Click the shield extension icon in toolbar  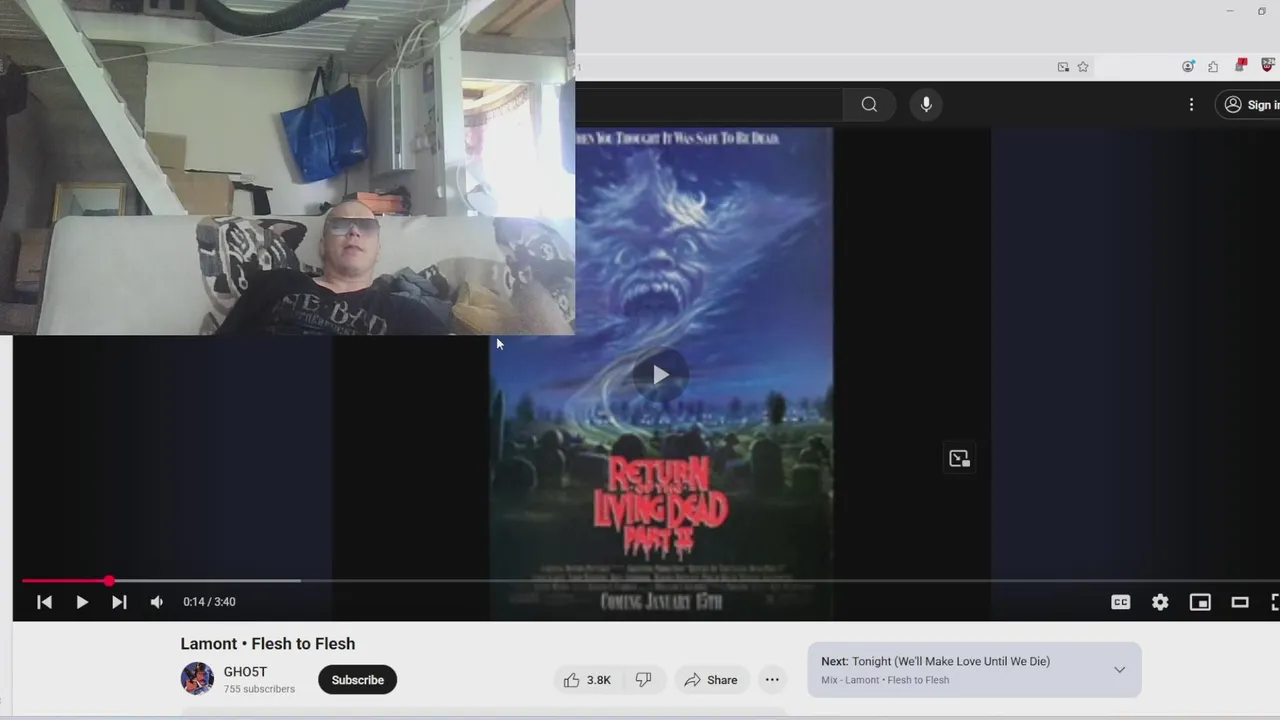click(1268, 66)
